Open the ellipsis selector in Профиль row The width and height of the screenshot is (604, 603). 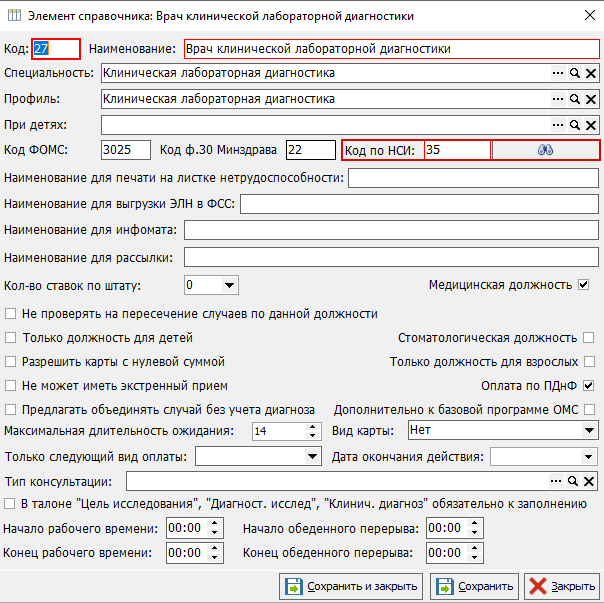pyautogui.click(x=558, y=99)
